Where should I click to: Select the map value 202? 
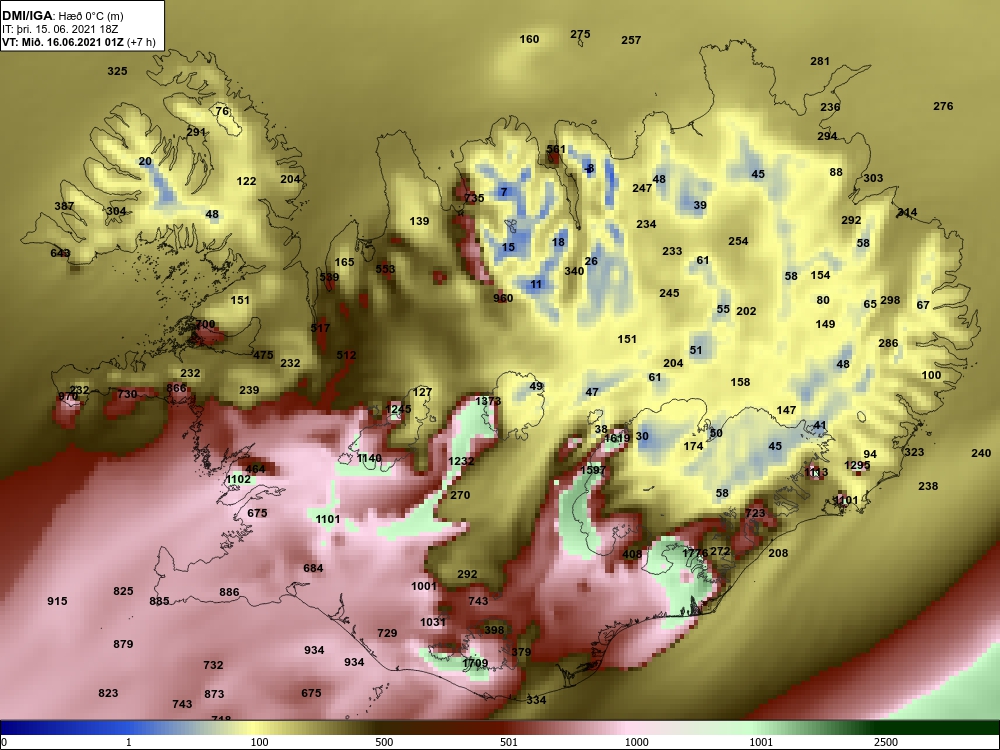click(746, 312)
